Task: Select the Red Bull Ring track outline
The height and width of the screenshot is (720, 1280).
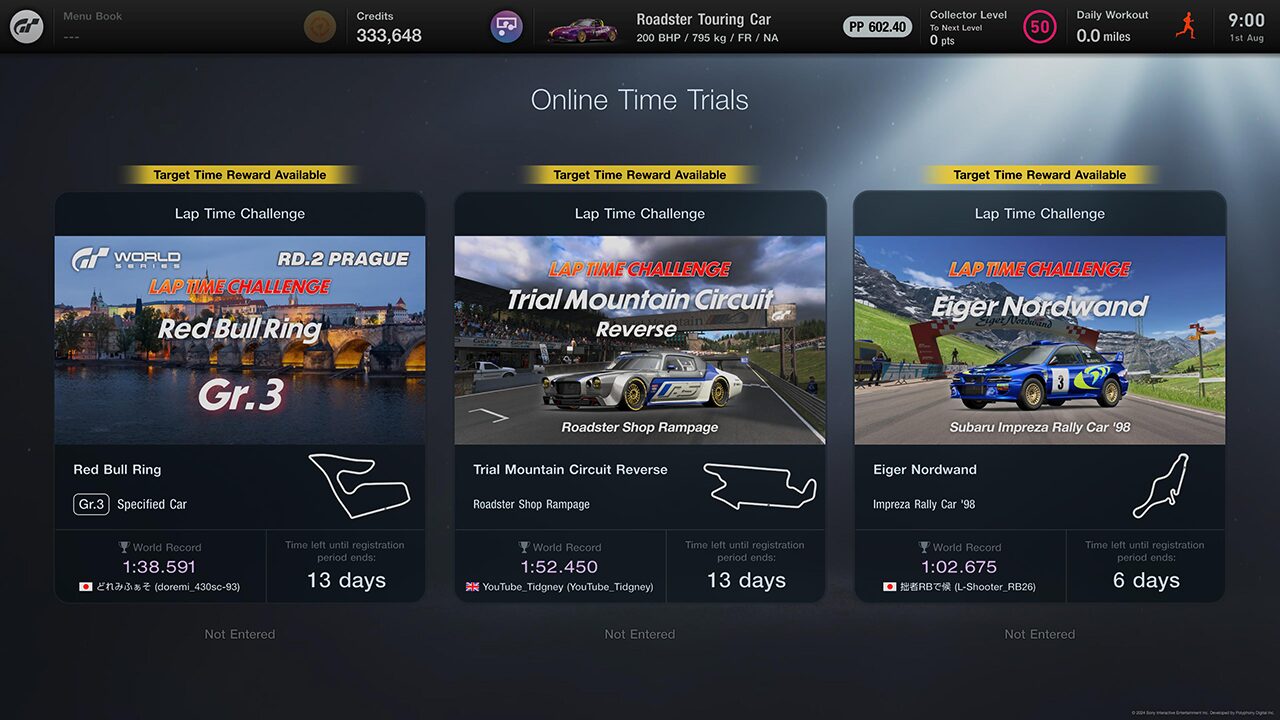Action: [x=360, y=486]
